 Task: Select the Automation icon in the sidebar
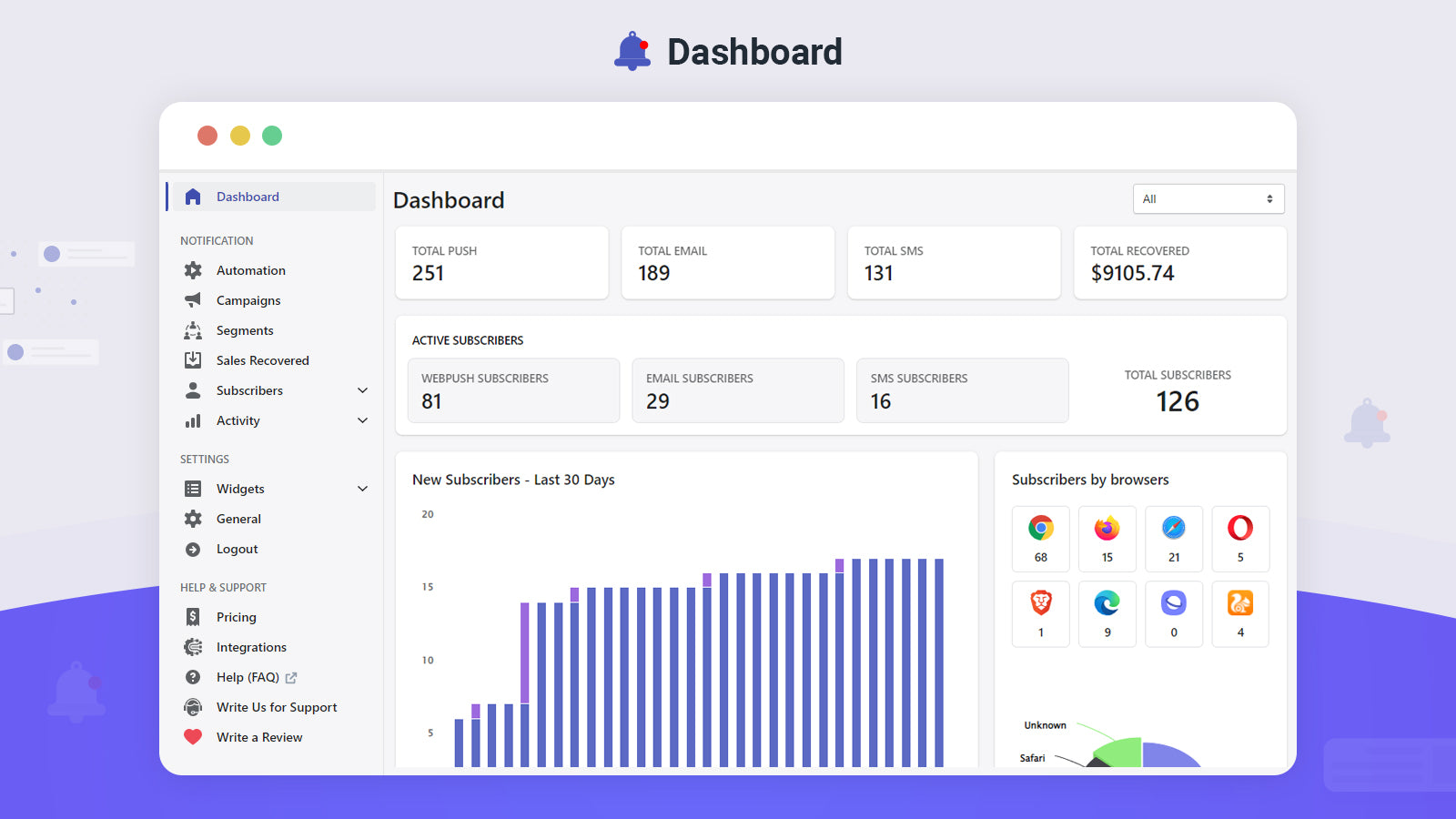coord(193,269)
